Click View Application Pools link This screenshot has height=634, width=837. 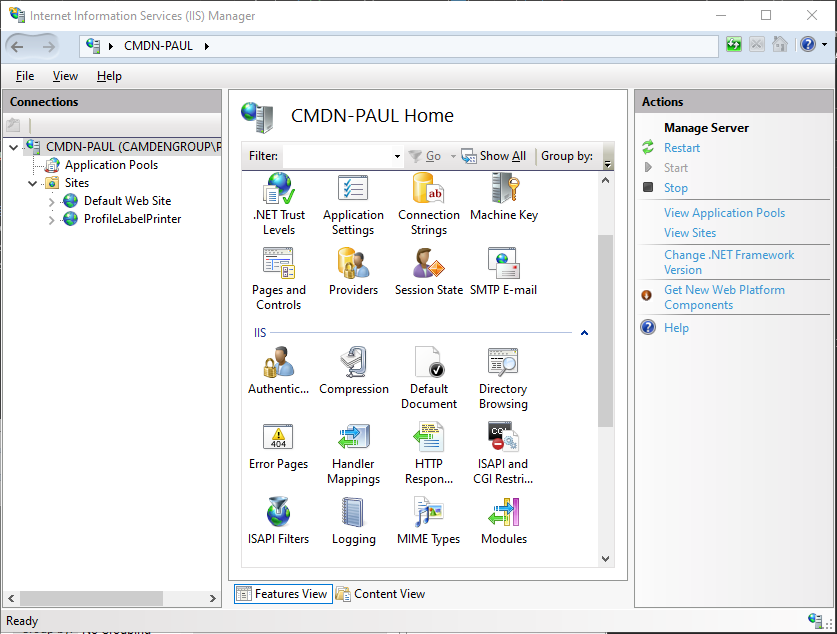click(724, 213)
